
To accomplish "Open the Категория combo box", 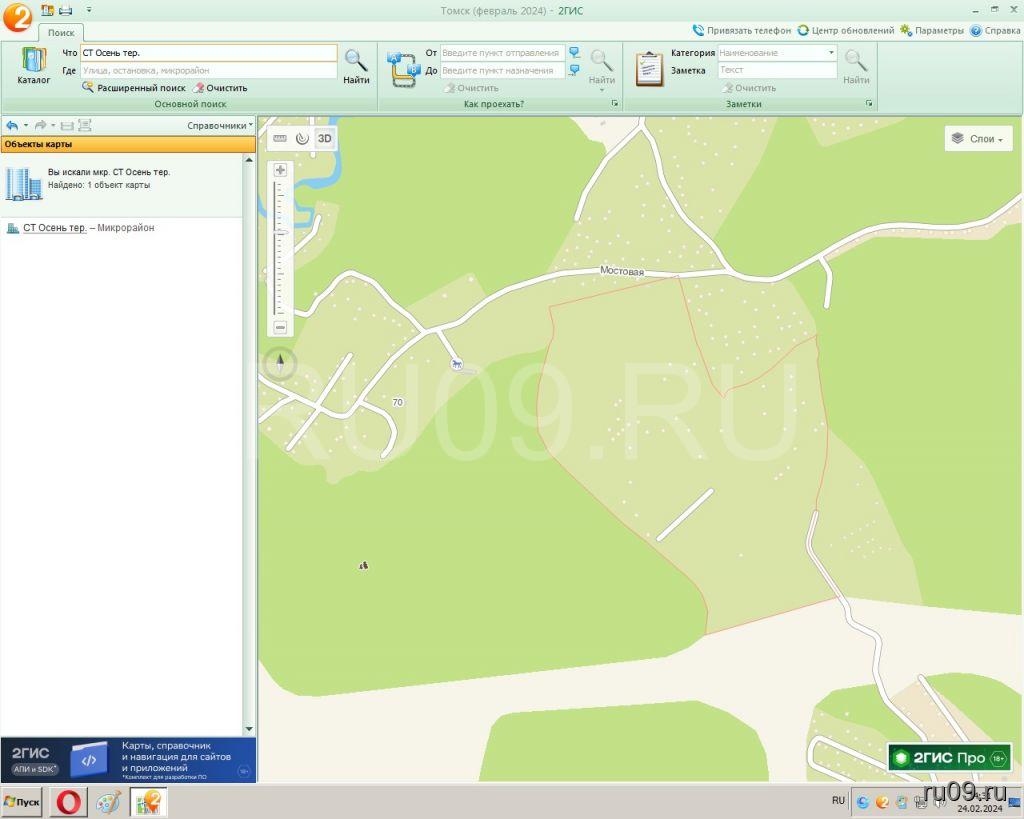I will (x=777, y=53).
